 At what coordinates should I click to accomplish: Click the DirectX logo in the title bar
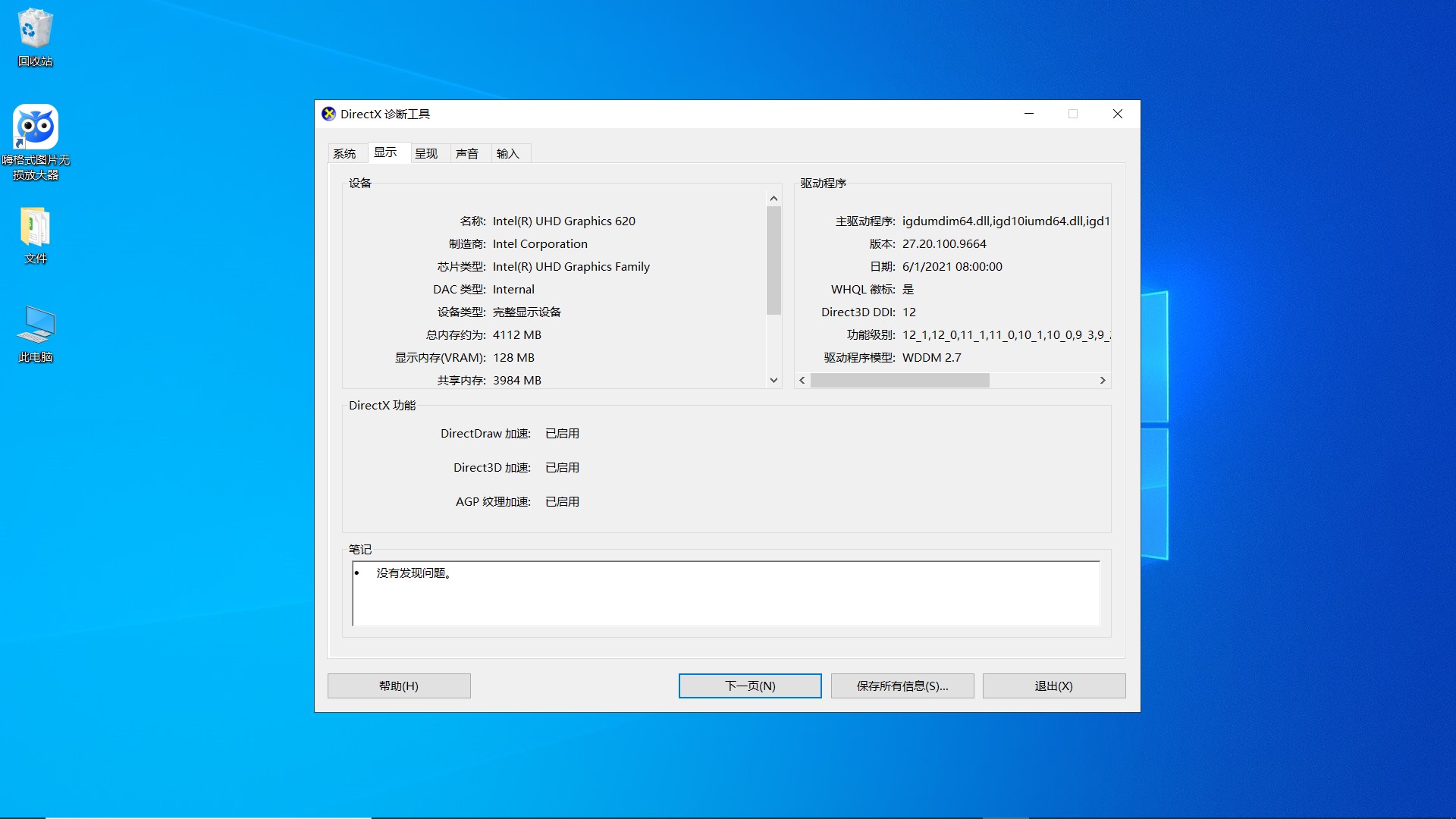tap(329, 114)
